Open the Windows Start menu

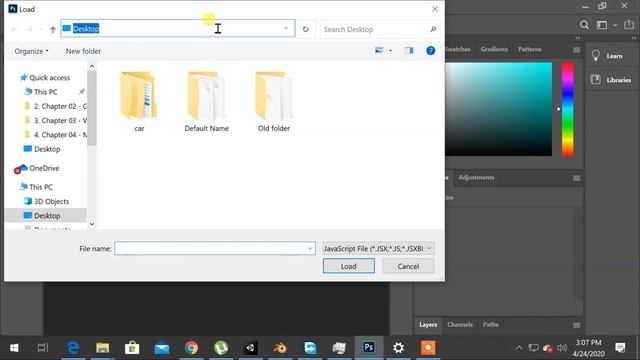tap(14, 348)
